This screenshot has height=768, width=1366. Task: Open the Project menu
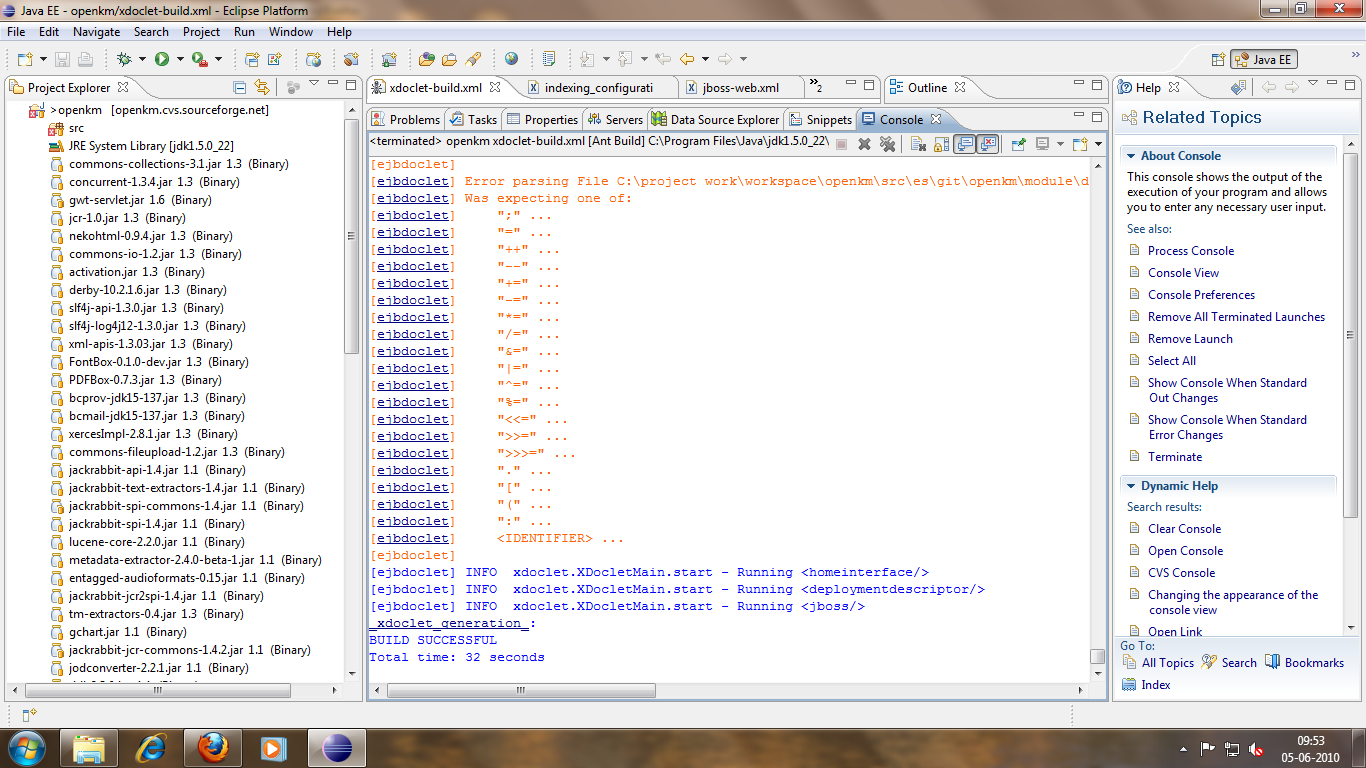(201, 32)
